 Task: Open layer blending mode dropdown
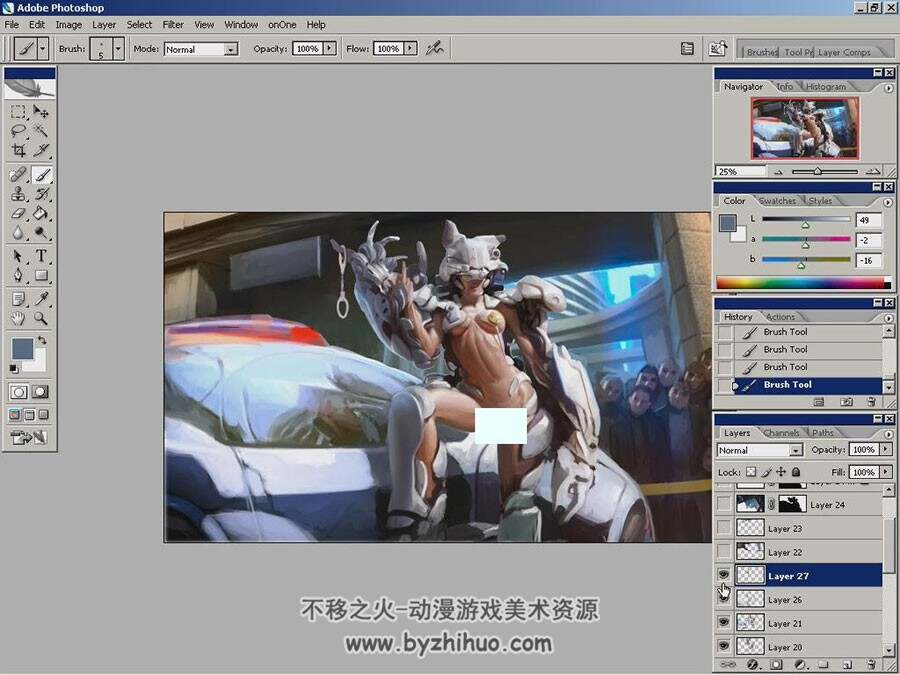pos(796,451)
